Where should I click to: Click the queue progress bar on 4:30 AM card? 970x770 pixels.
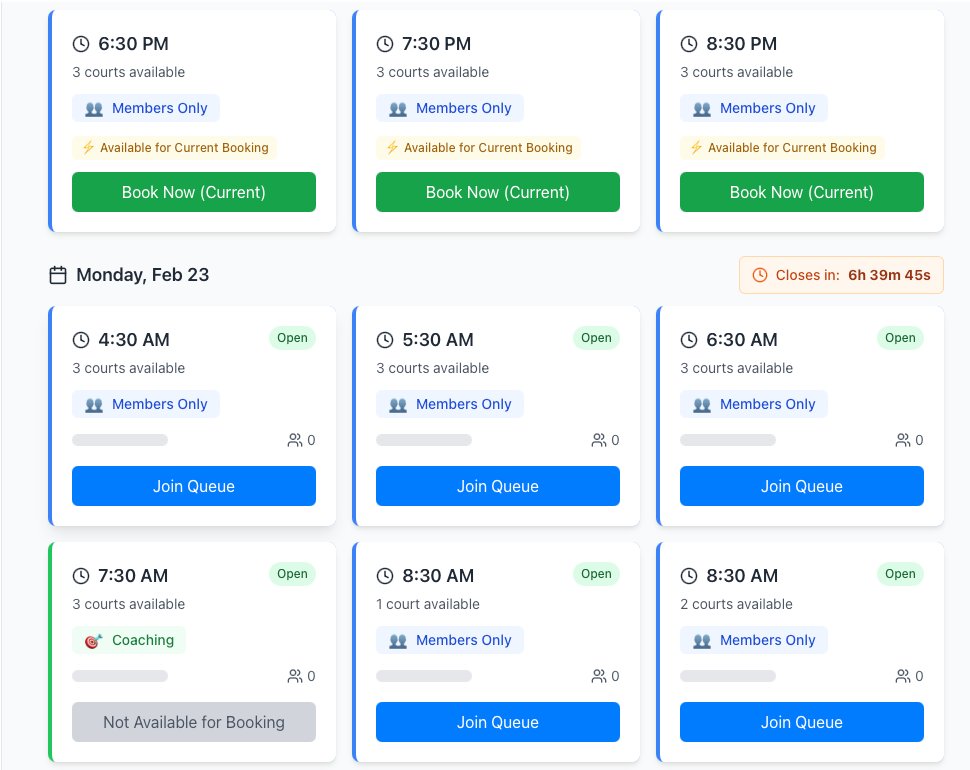point(120,440)
